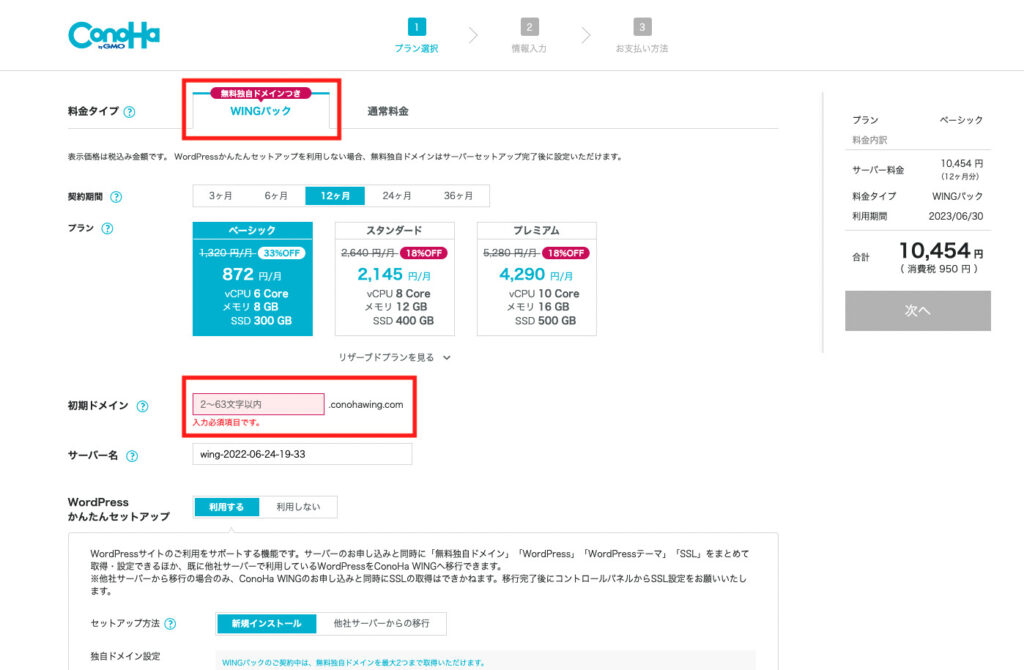Click step 2 情報入力 indicator
The height and width of the screenshot is (670, 1024).
pyautogui.click(x=529, y=35)
